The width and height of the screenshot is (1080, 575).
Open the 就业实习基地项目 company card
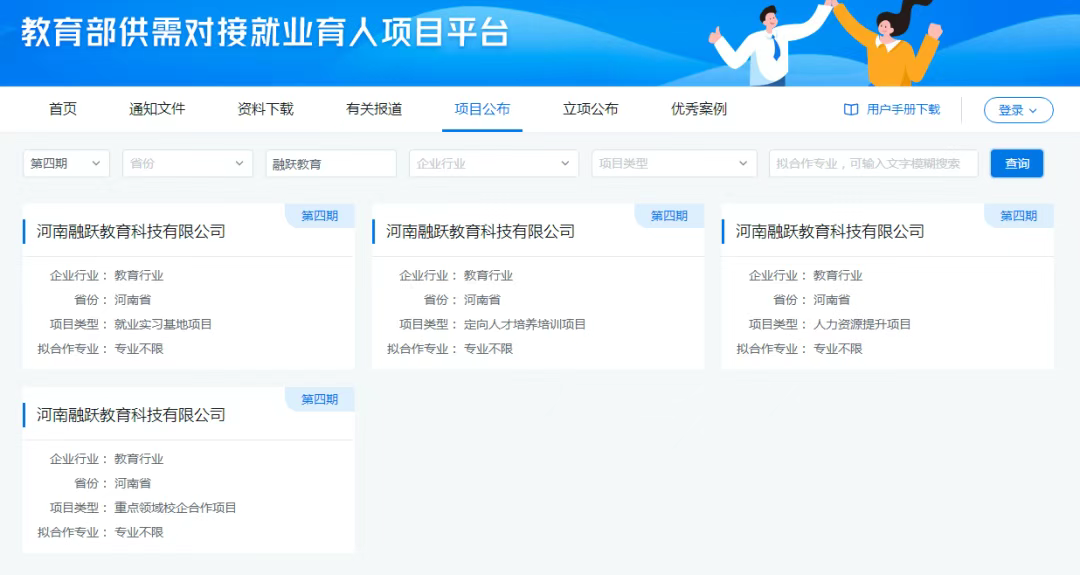coord(188,286)
